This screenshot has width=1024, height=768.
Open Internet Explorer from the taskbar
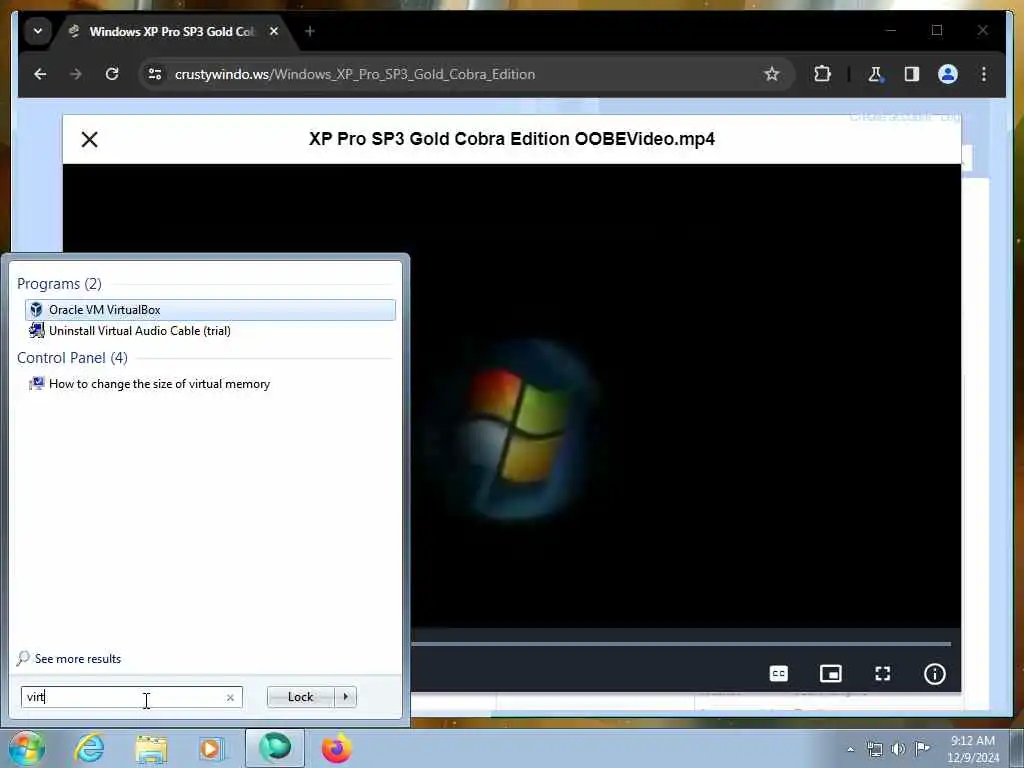coord(89,748)
